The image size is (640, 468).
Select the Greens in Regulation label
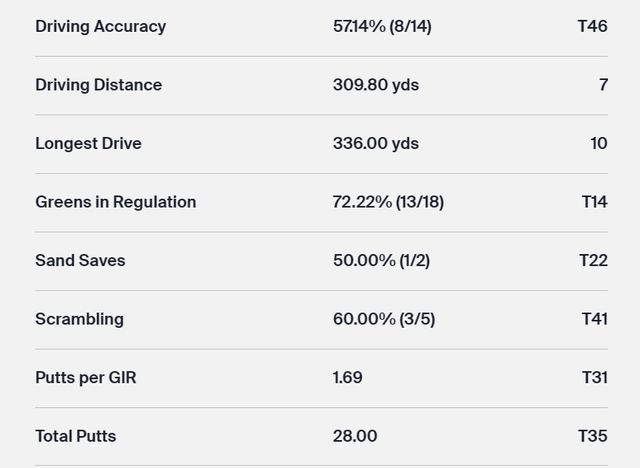[x=115, y=202]
